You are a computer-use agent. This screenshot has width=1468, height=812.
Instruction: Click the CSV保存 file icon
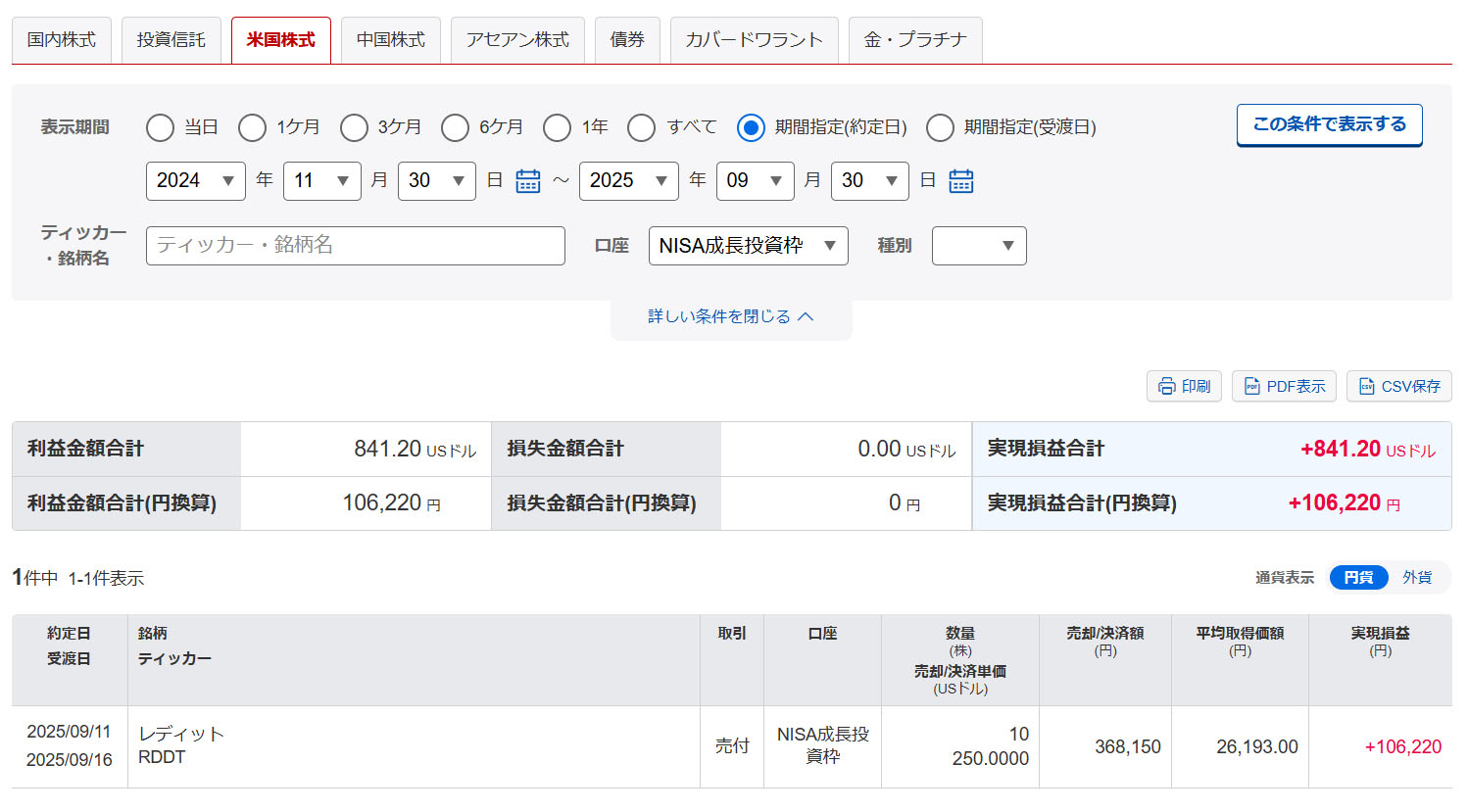(x=1366, y=387)
